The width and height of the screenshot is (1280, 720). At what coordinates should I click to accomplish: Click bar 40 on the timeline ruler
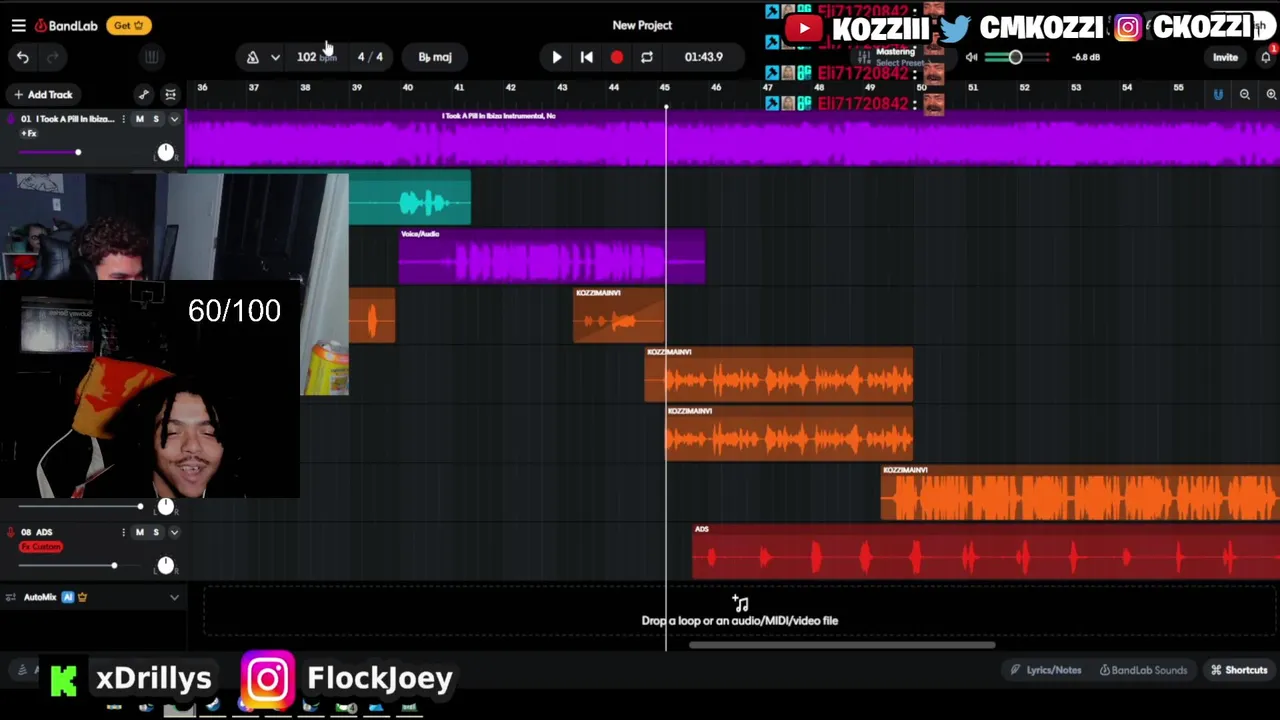tap(408, 88)
